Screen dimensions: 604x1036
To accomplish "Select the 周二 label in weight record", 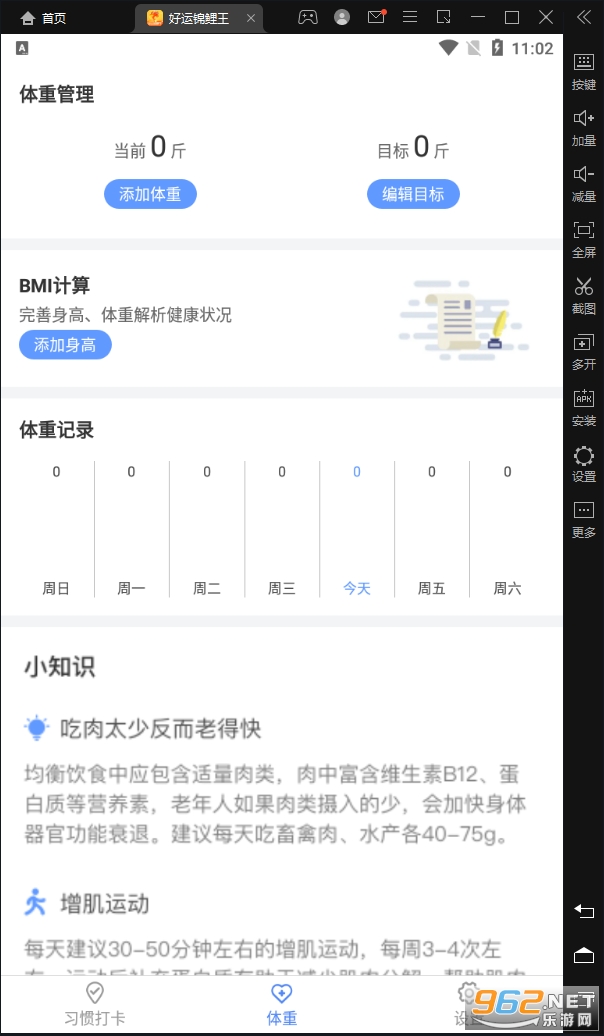I will [x=207, y=588].
